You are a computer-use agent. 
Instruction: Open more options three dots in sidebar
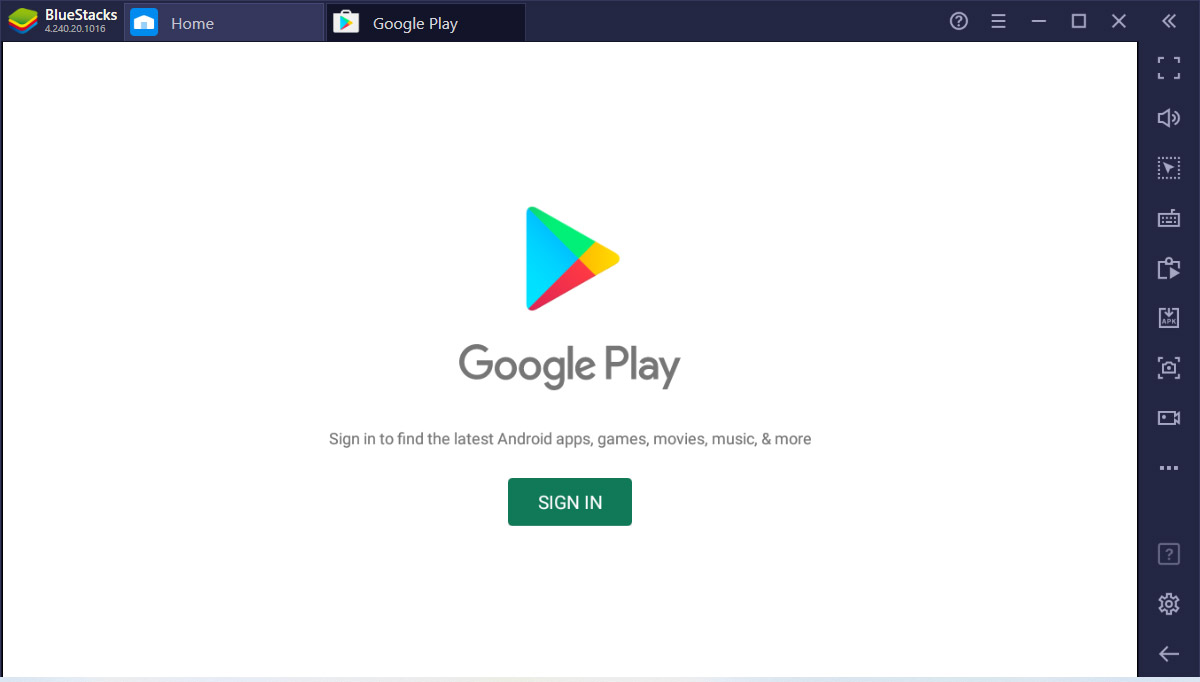coord(1168,467)
